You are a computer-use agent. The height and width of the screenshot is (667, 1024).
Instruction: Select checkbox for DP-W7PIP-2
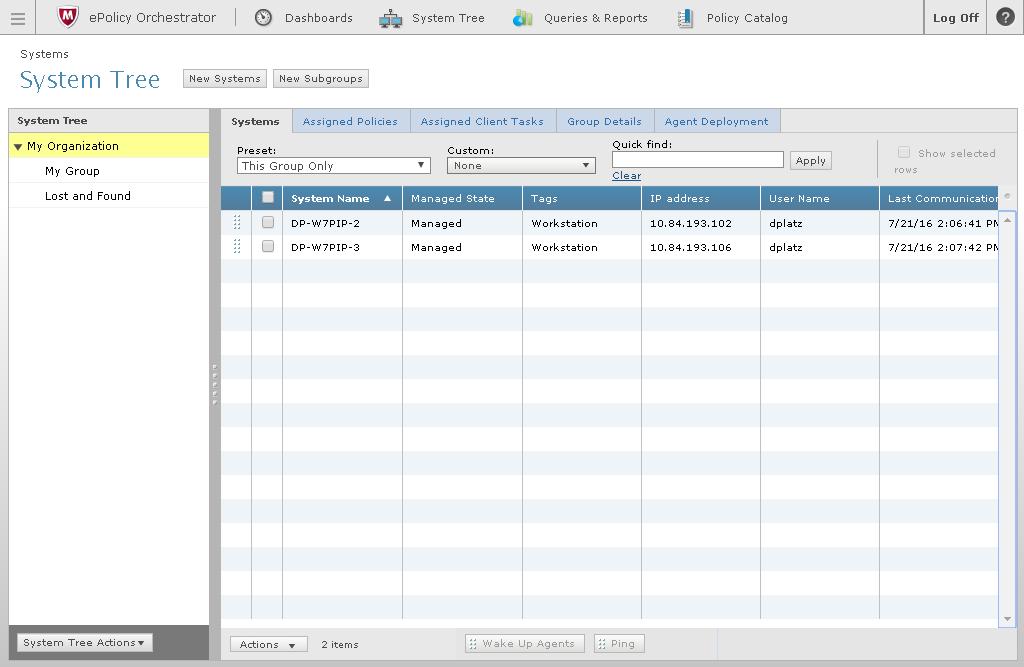268,222
